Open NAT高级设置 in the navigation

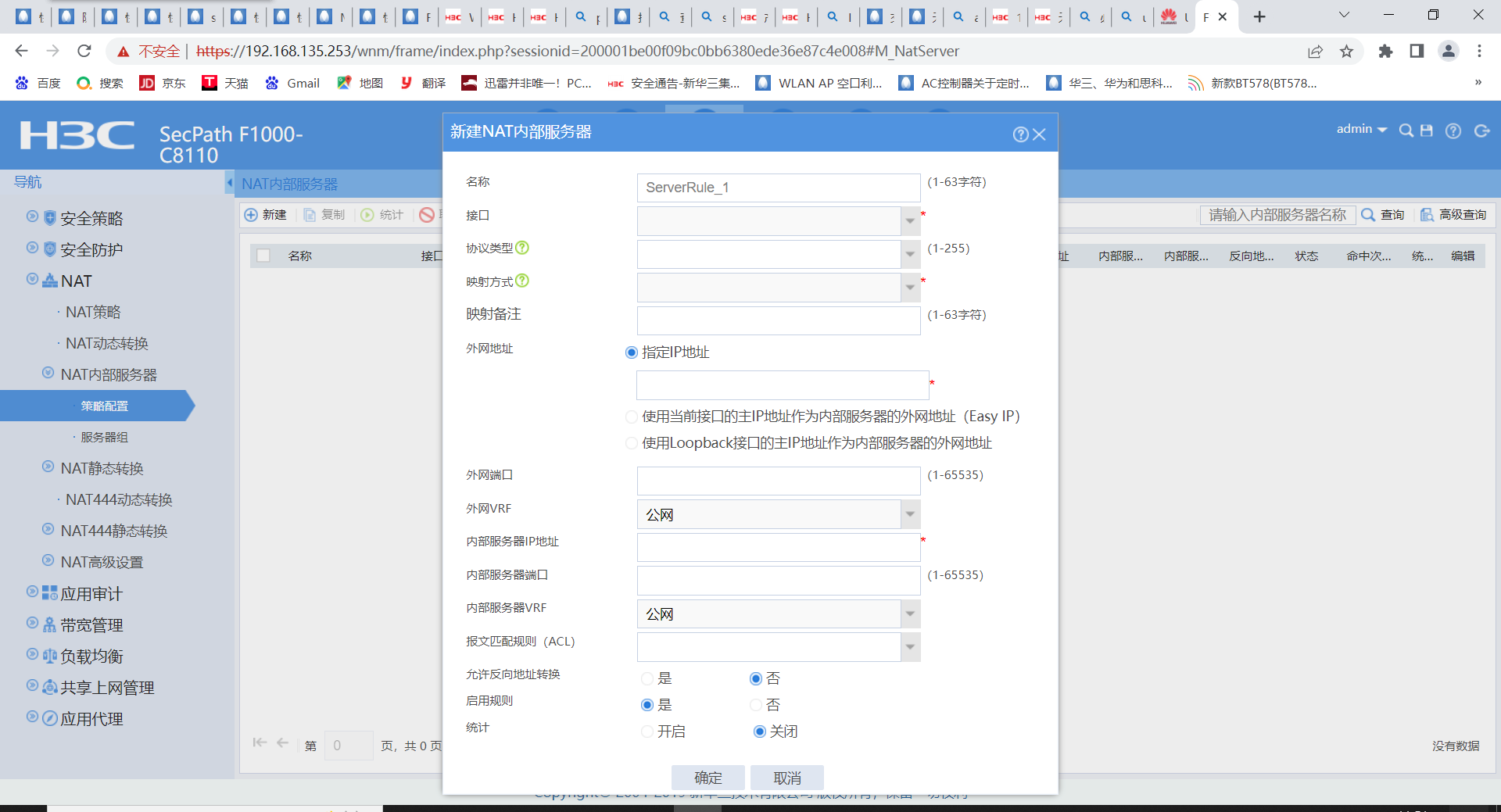tap(102, 562)
